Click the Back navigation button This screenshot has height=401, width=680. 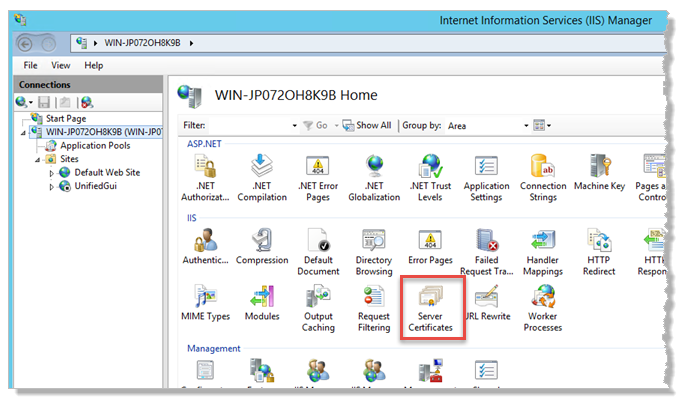click(25, 44)
